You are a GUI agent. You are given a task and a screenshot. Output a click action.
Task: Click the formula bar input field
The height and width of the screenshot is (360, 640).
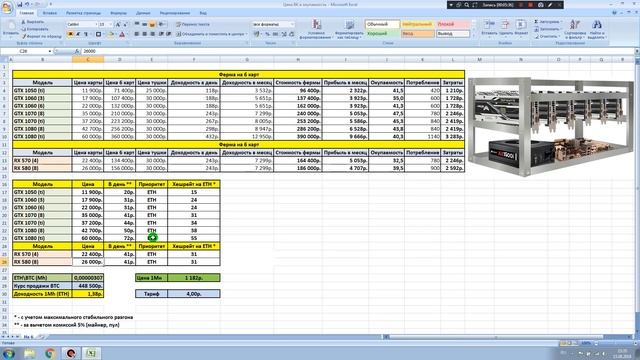click(x=357, y=51)
